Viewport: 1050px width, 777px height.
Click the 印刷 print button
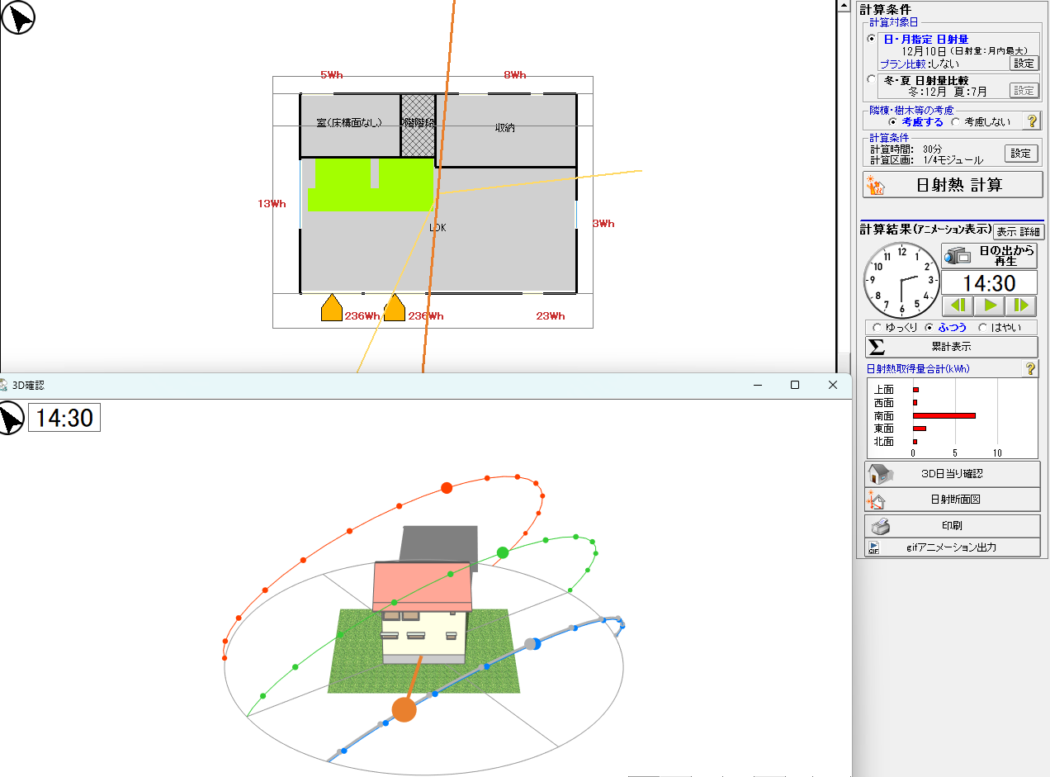click(x=951, y=525)
